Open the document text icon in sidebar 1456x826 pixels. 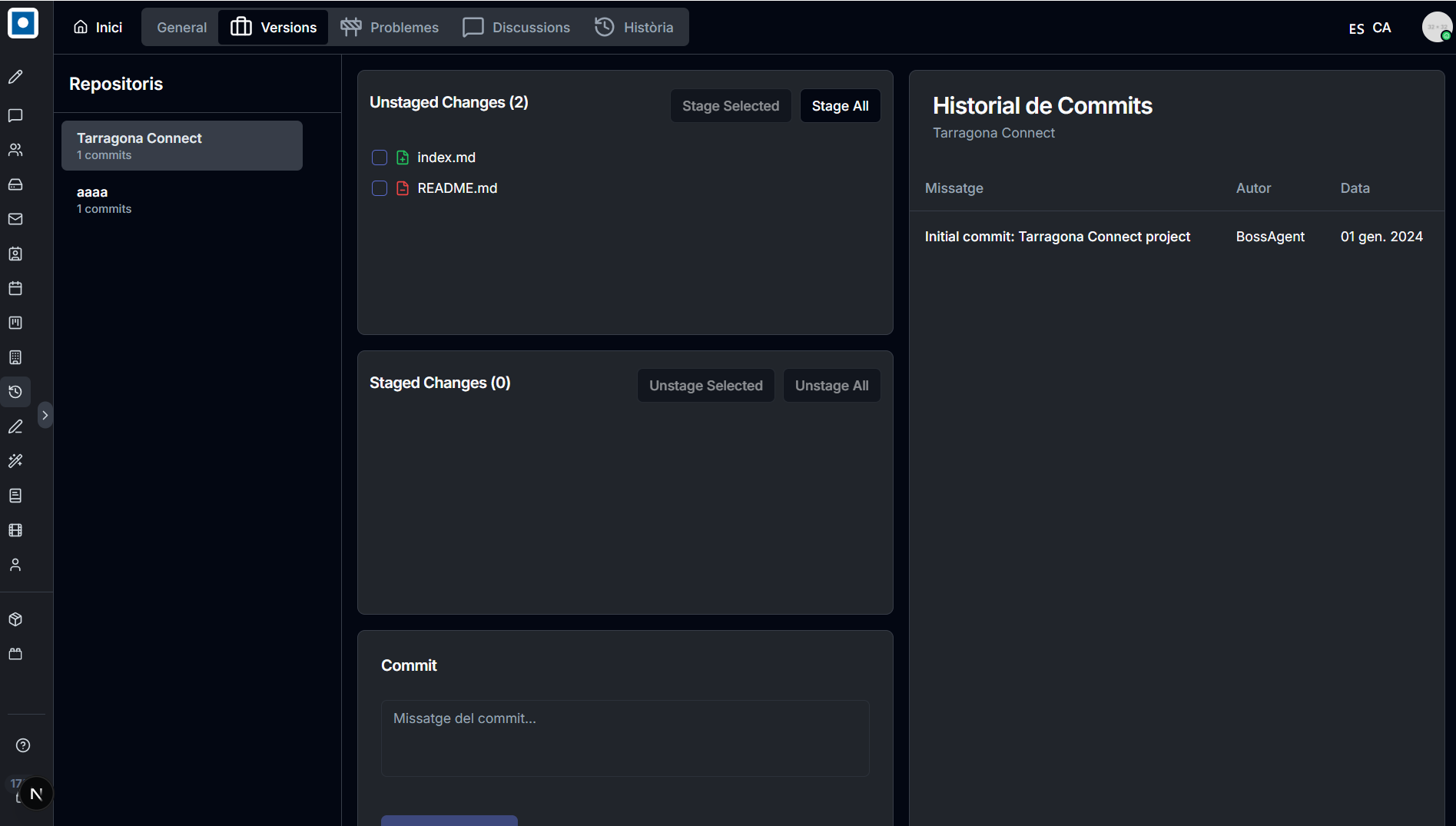point(15,496)
